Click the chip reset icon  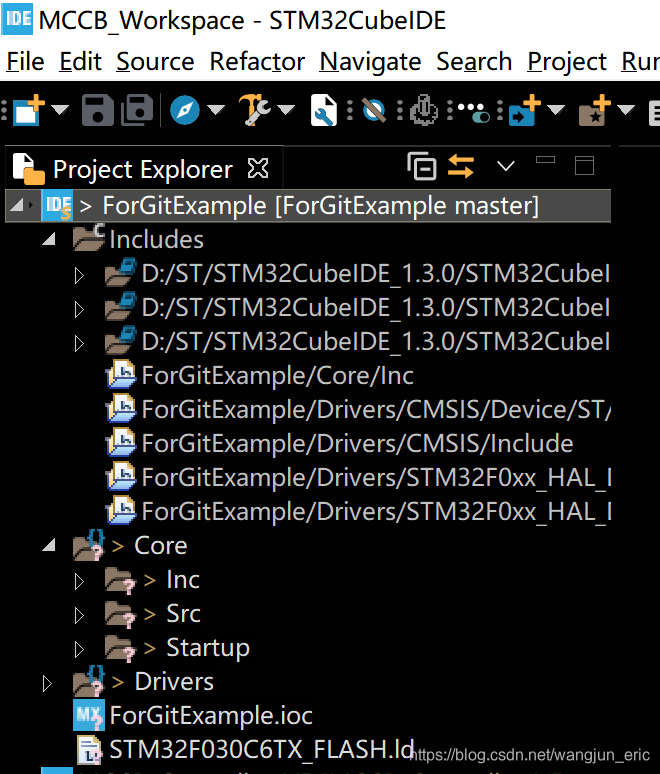(424, 110)
